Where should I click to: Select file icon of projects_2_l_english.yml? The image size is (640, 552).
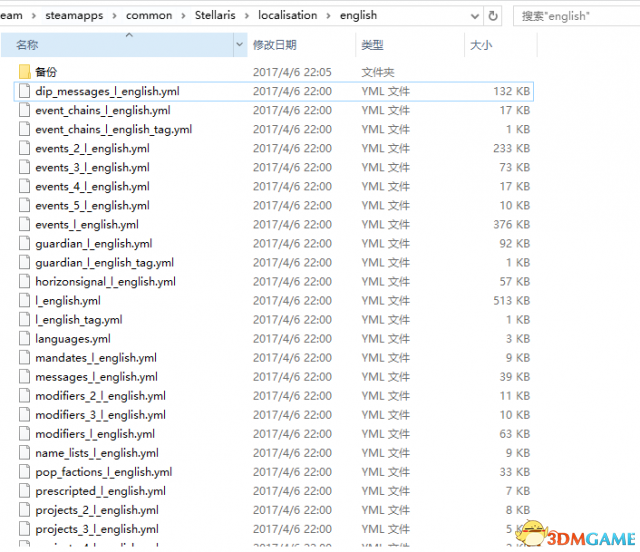point(24,510)
